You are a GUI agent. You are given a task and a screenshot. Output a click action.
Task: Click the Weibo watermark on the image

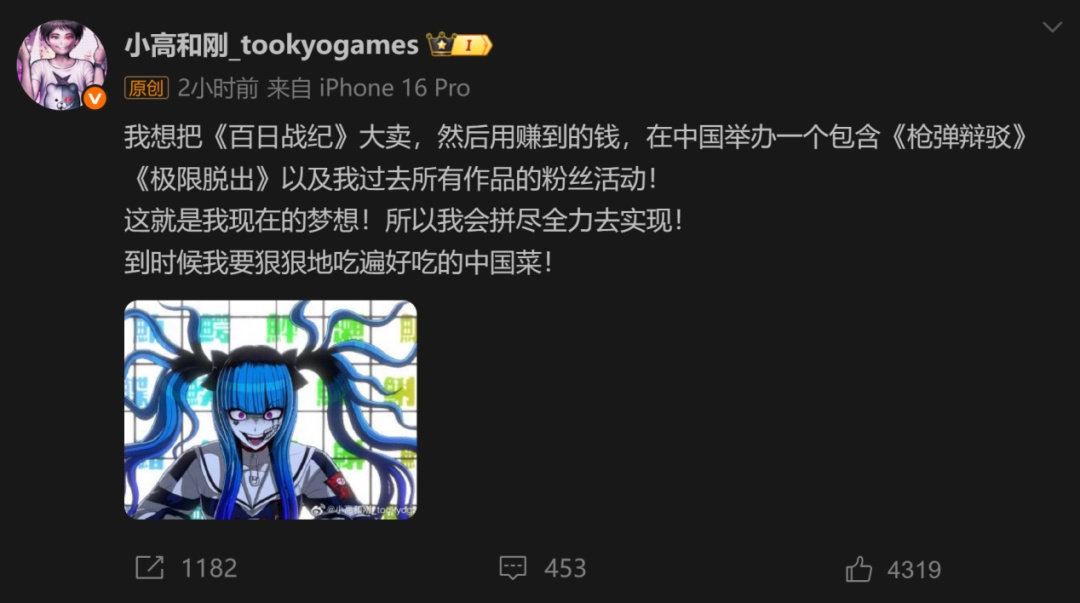coord(363,510)
